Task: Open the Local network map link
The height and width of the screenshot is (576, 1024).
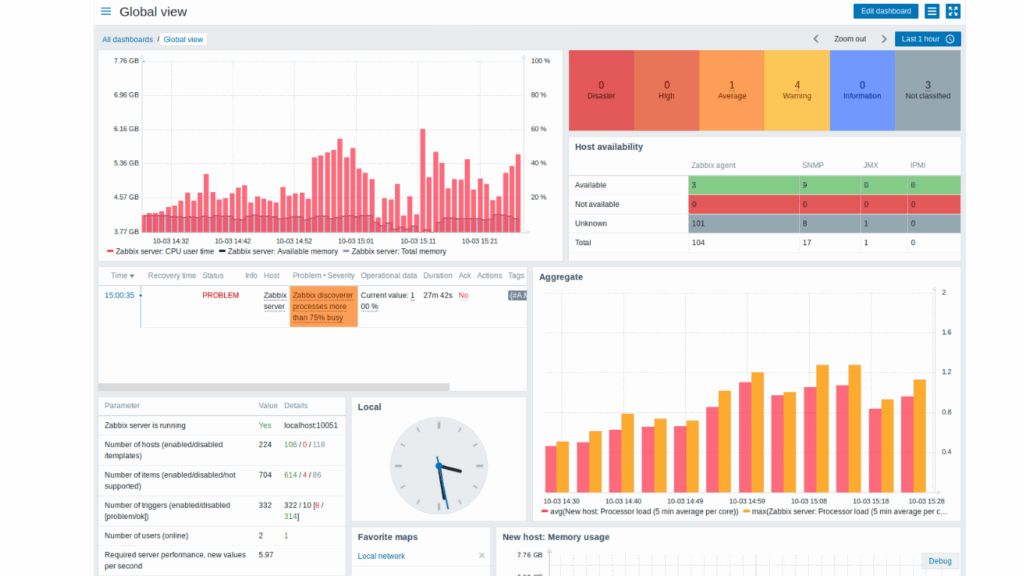Action: 381,556
